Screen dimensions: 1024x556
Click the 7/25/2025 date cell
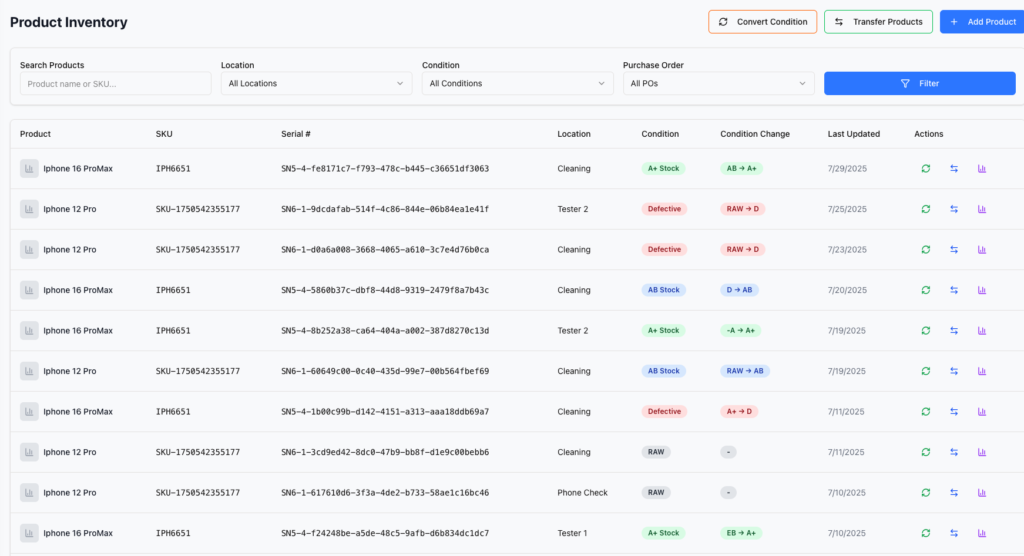tap(847, 209)
